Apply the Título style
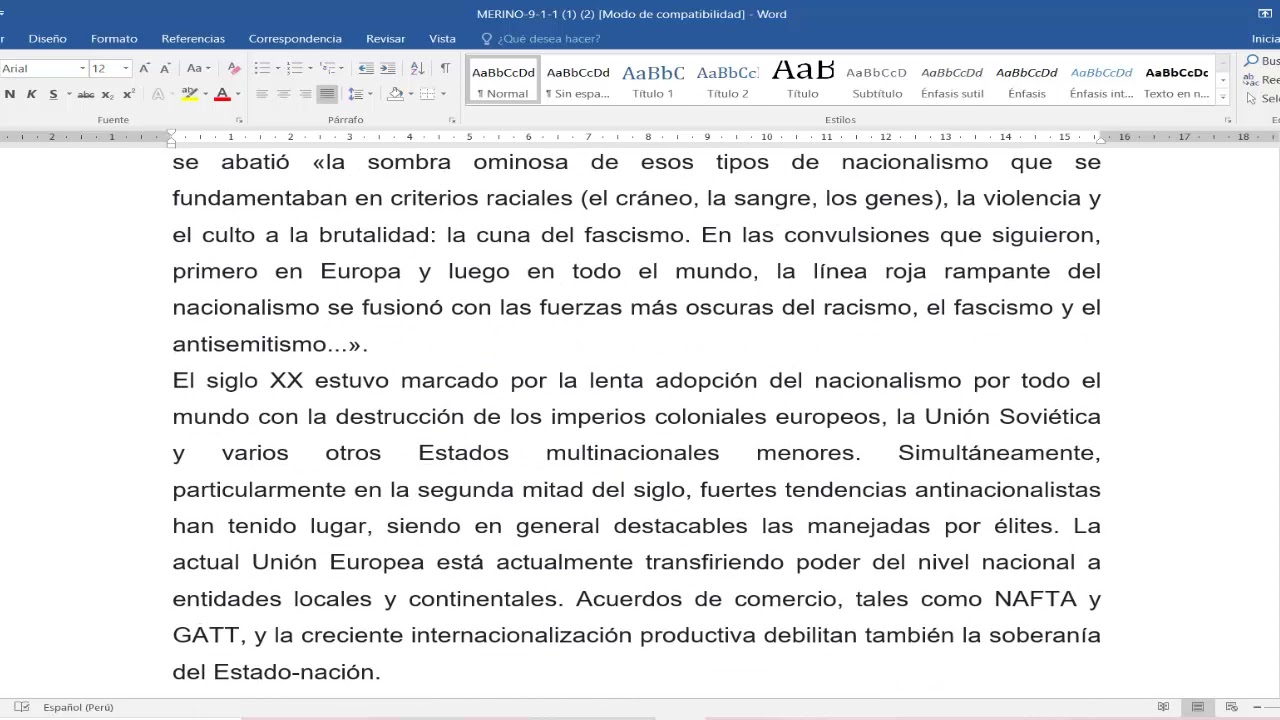1280x720 pixels. (802, 82)
